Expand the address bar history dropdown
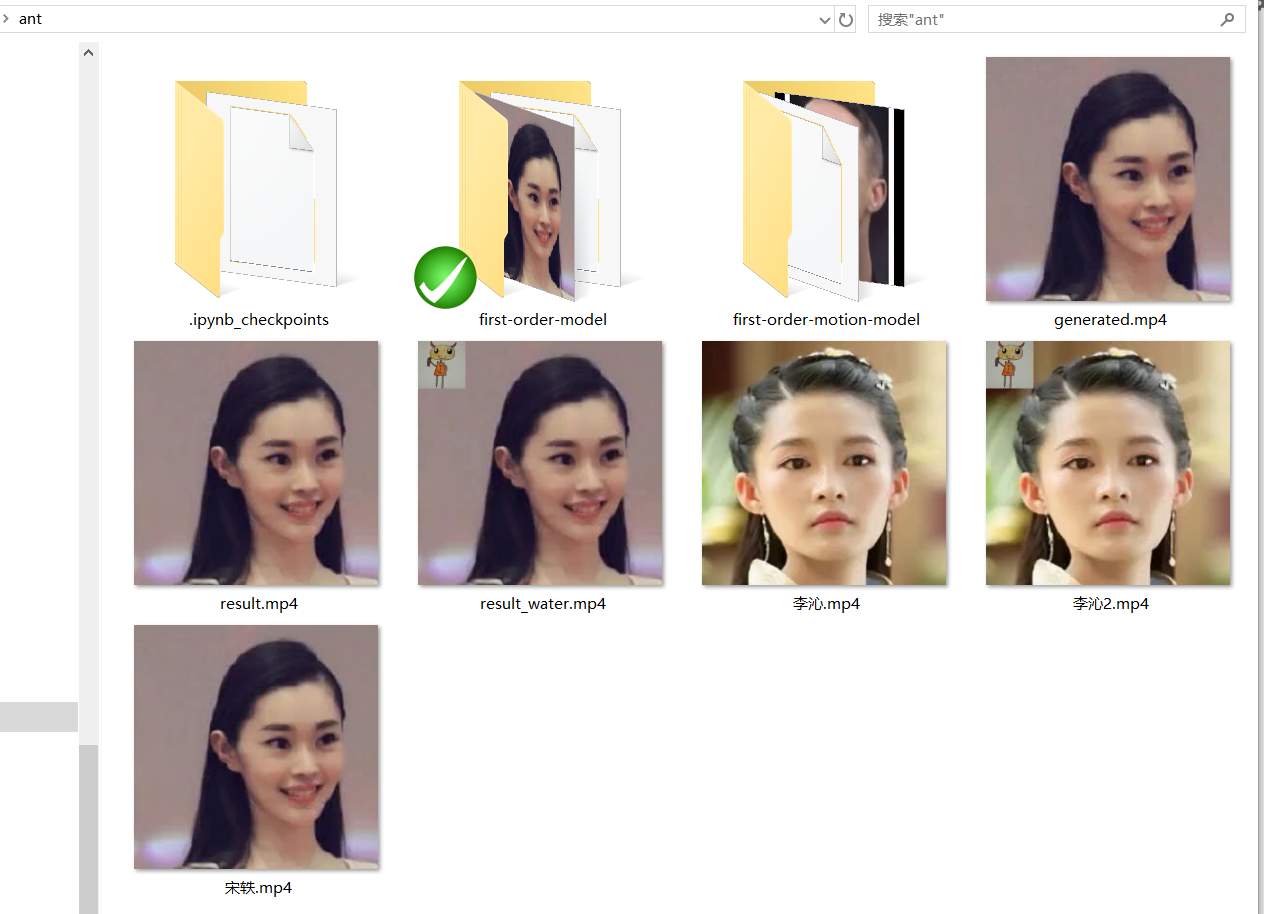Screen dimensions: 1264x914 point(824,19)
